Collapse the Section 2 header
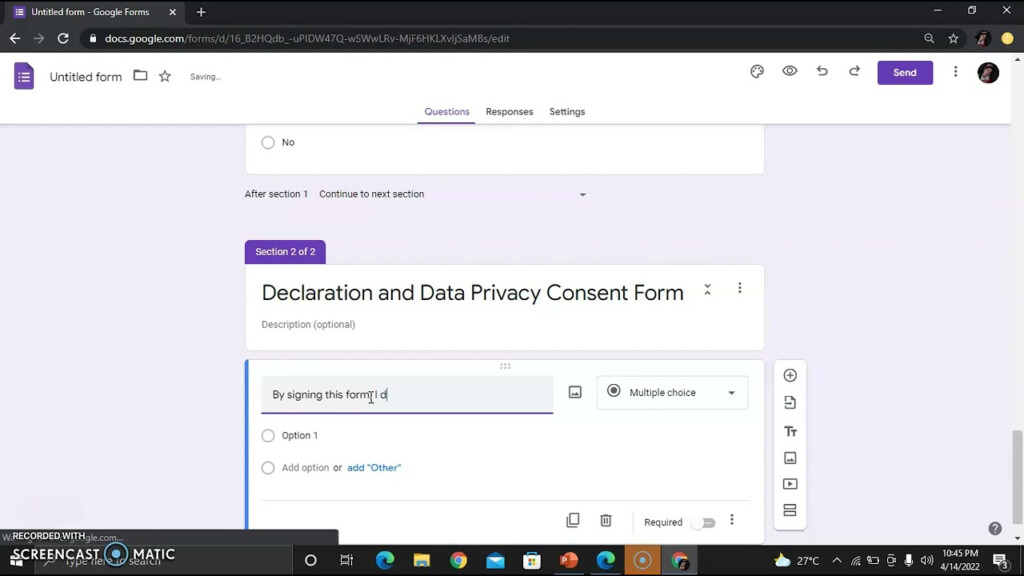This screenshot has width=1024, height=576. point(707,289)
